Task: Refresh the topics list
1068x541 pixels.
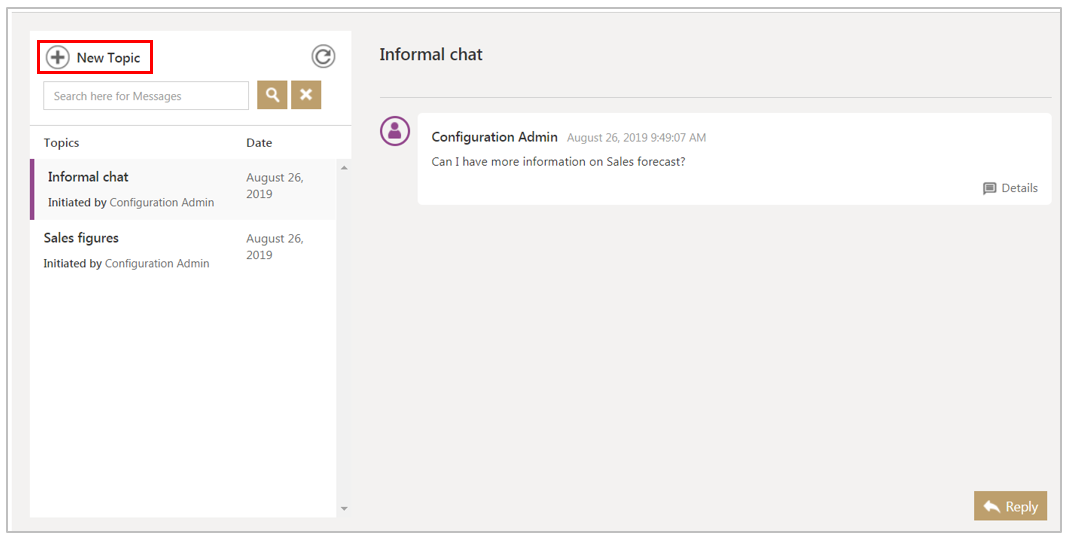Action: pos(323,57)
